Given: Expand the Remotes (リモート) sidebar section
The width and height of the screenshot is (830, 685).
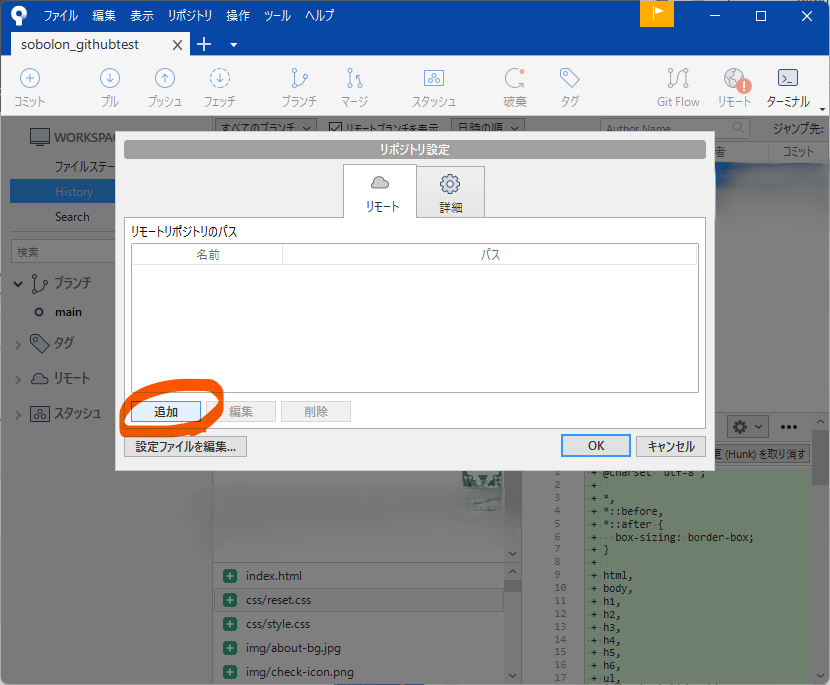Looking at the screenshot, I should point(18,380).
